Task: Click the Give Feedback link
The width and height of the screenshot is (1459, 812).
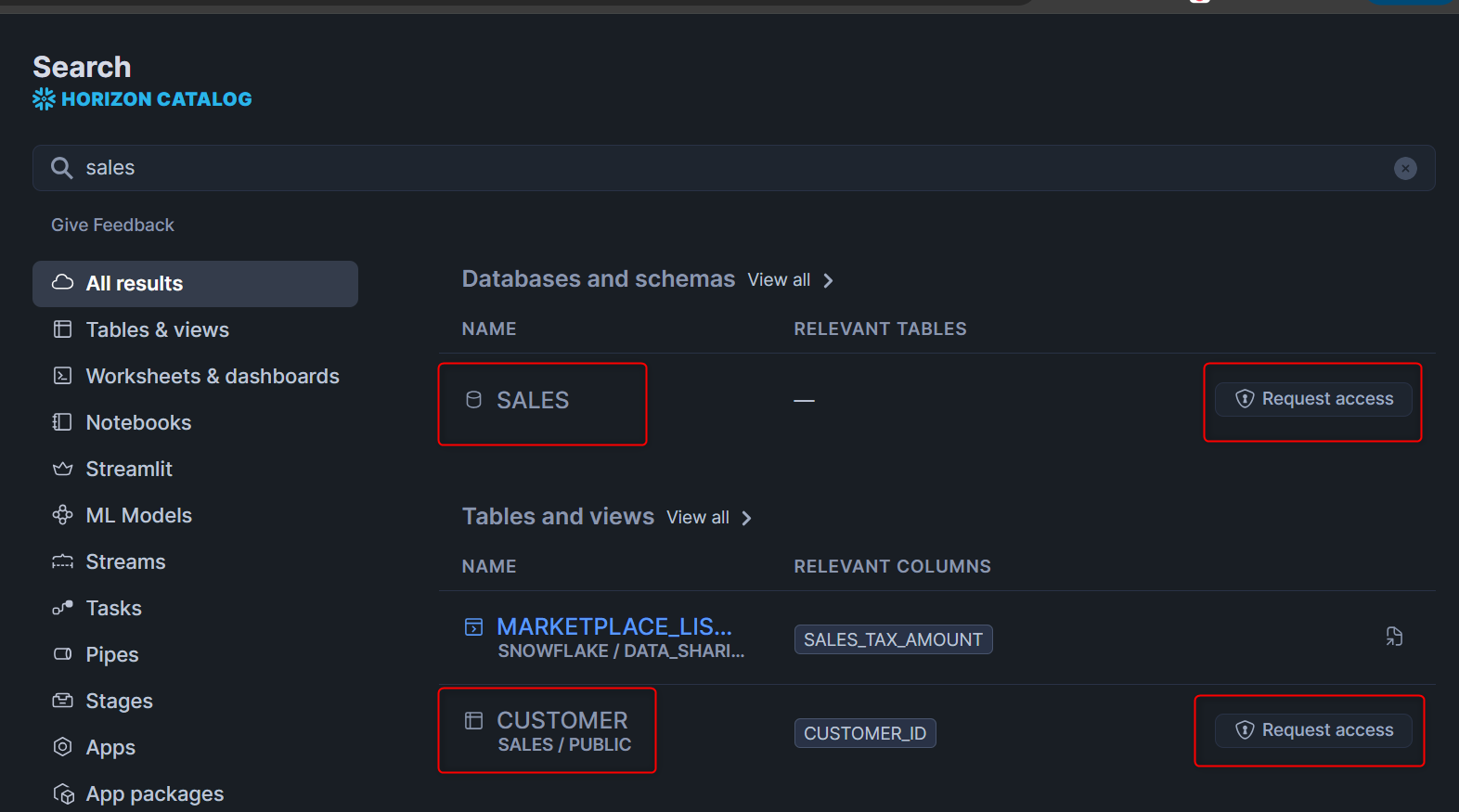Action: 112,226
